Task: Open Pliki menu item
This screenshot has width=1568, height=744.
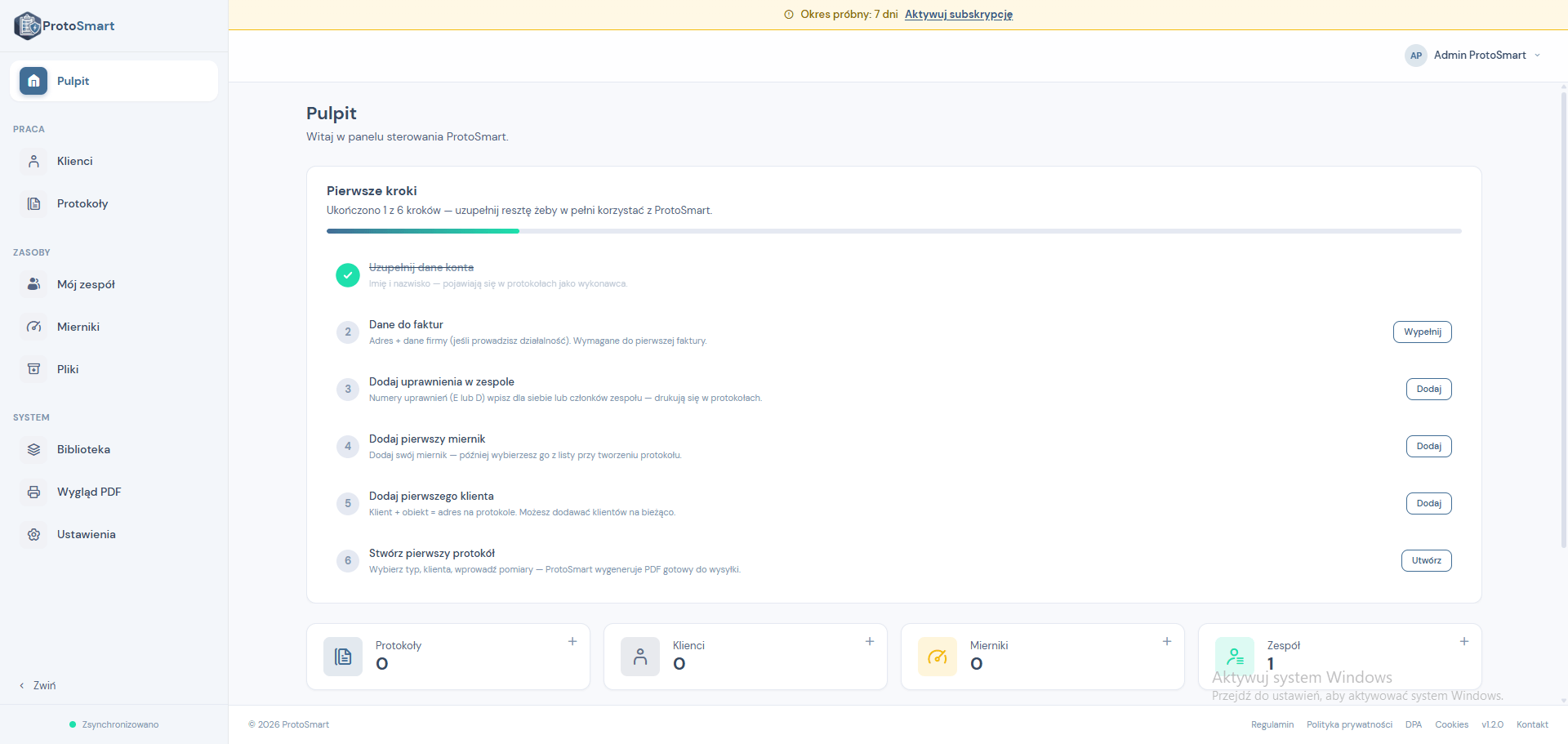Action: [114, 369]
